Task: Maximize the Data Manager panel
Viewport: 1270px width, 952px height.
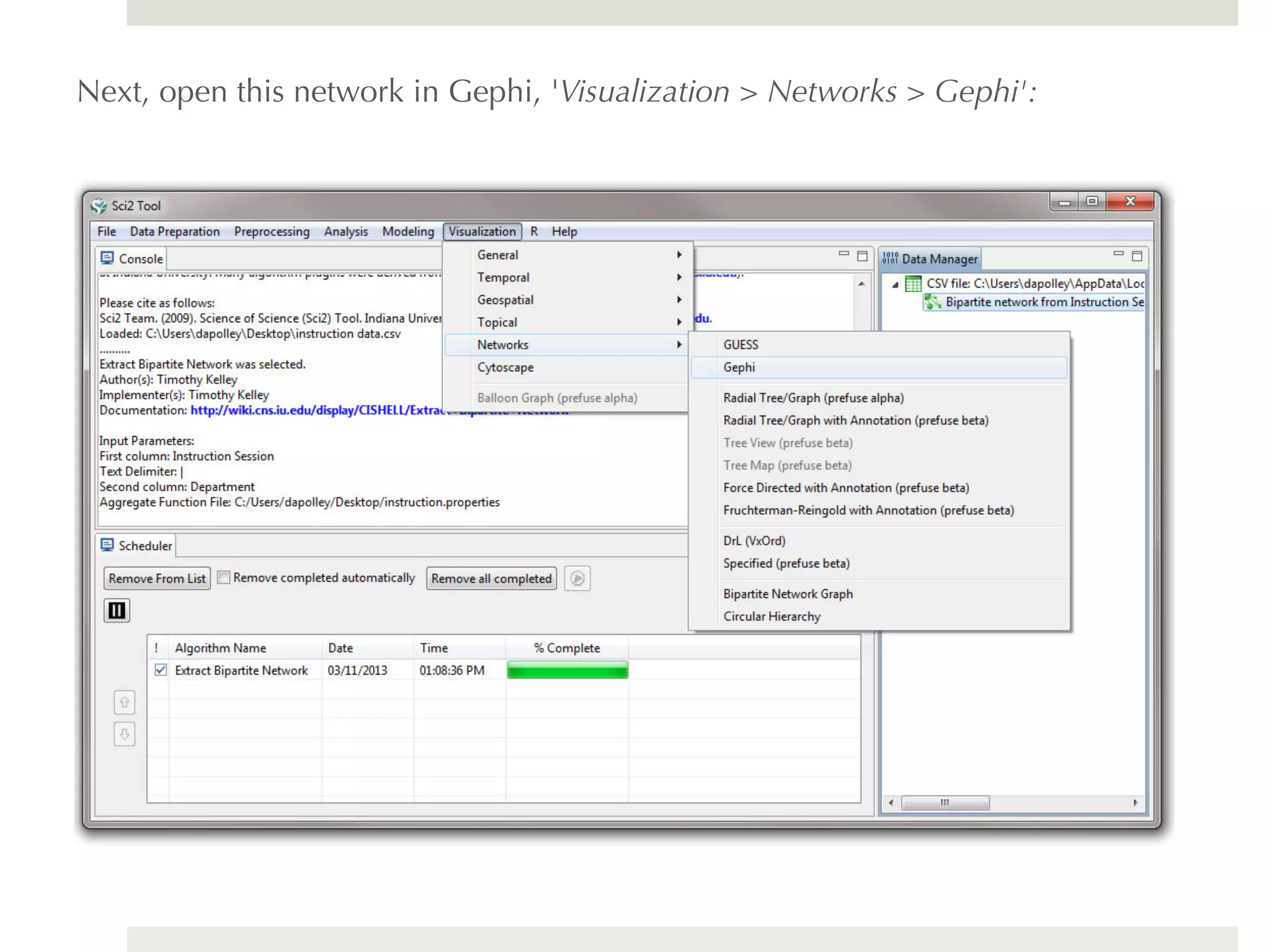Action: [x=1137, y=256]
